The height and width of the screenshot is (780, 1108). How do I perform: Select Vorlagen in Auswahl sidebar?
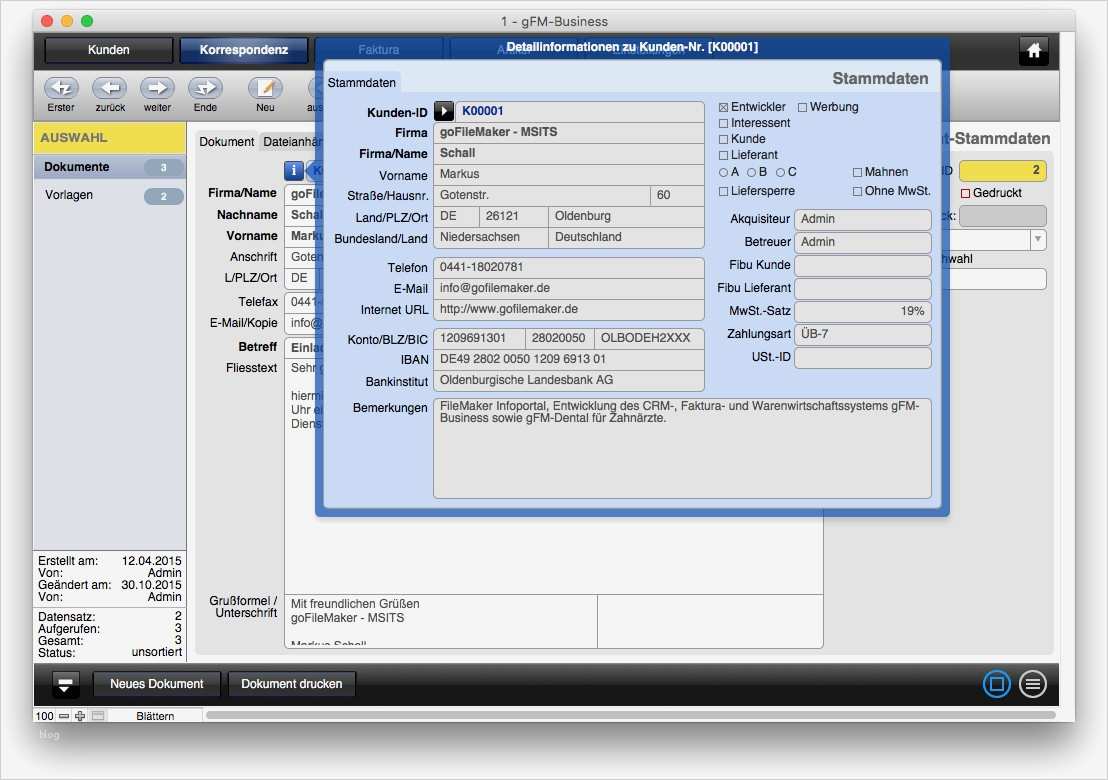(x=110, y=196)
